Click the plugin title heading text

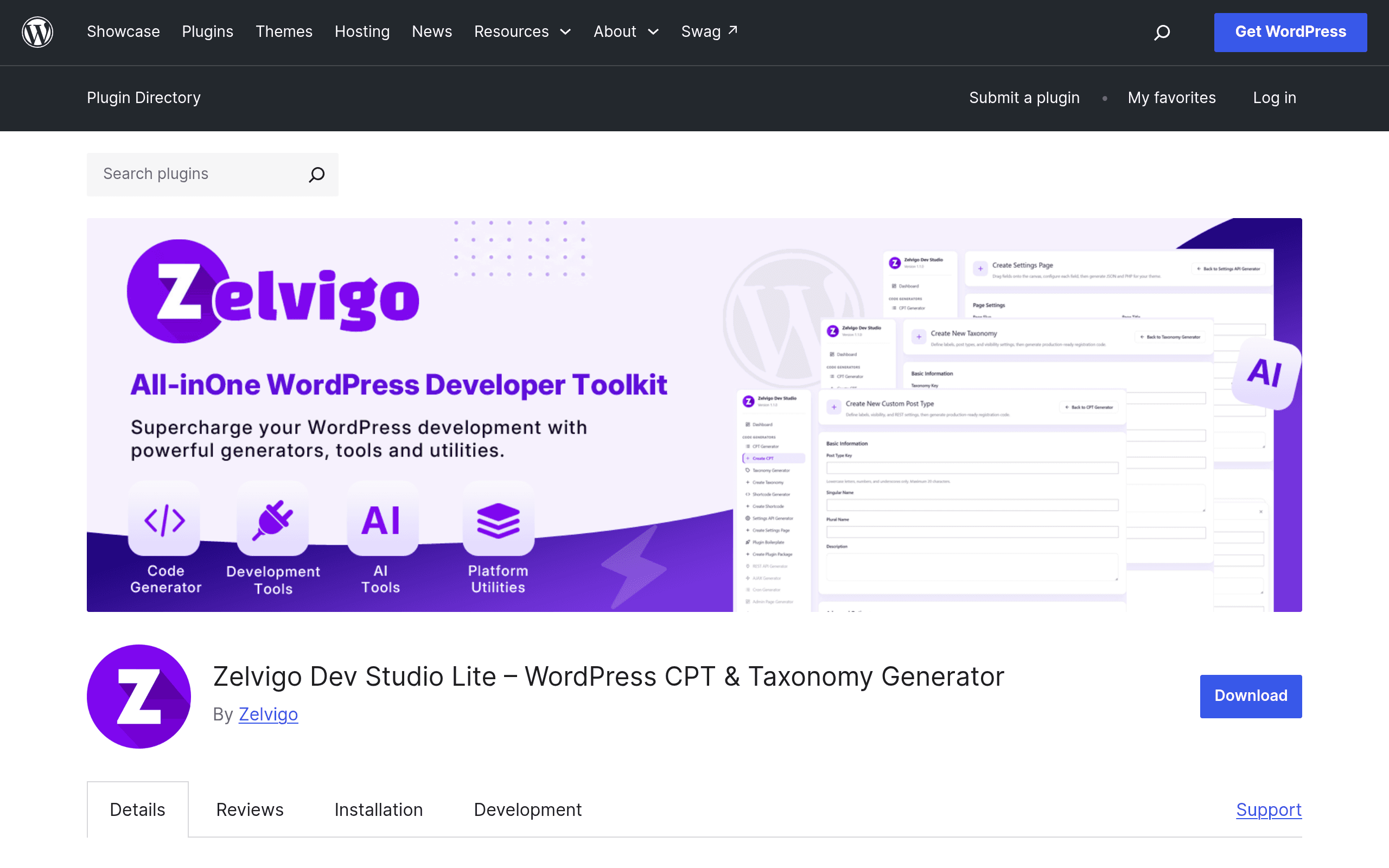tap(608, 676)
